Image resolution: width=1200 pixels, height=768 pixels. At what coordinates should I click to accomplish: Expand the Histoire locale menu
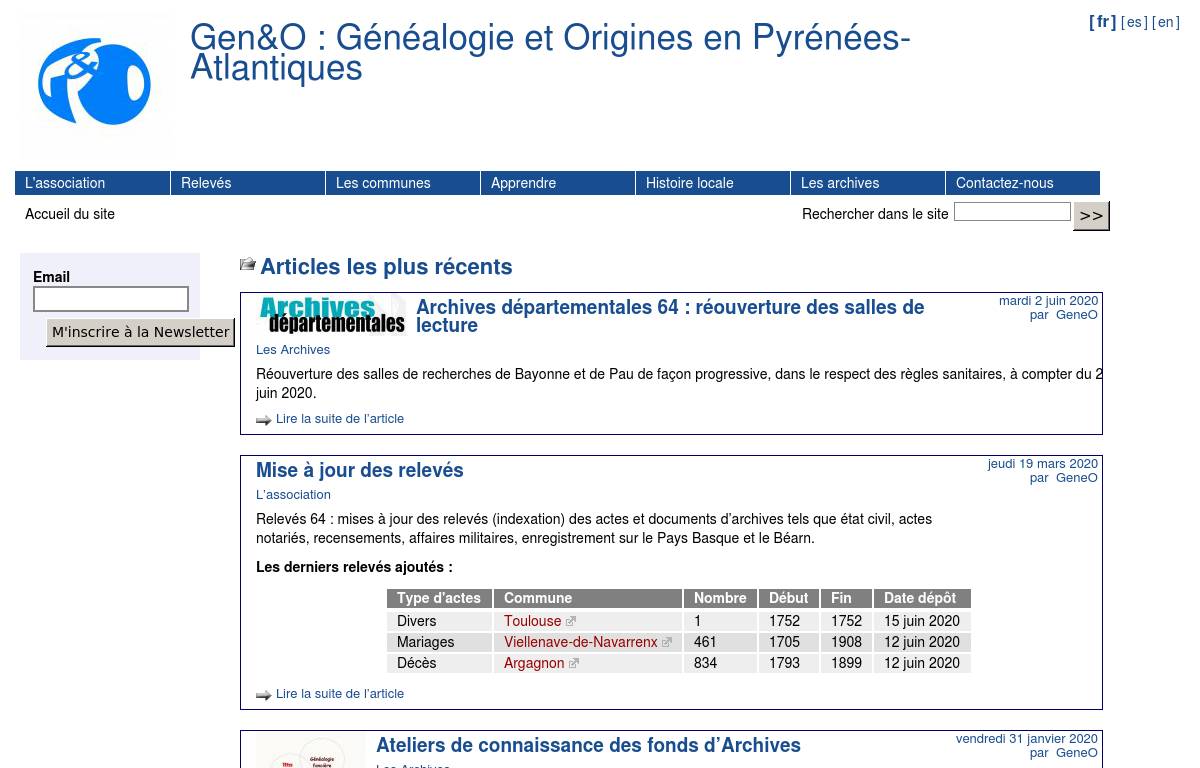(712, 183)
